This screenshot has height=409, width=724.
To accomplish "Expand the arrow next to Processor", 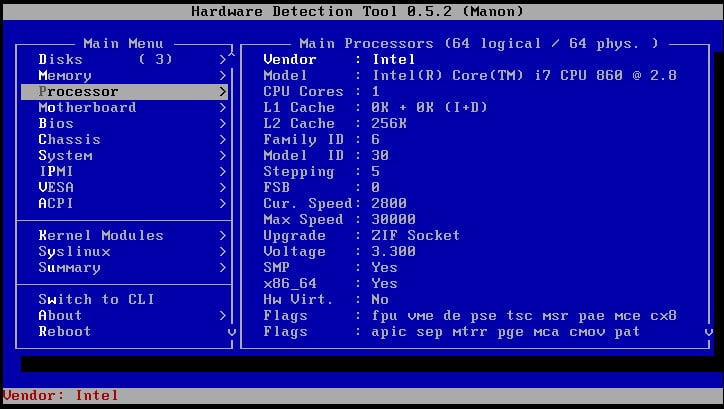I will (223, 91).
